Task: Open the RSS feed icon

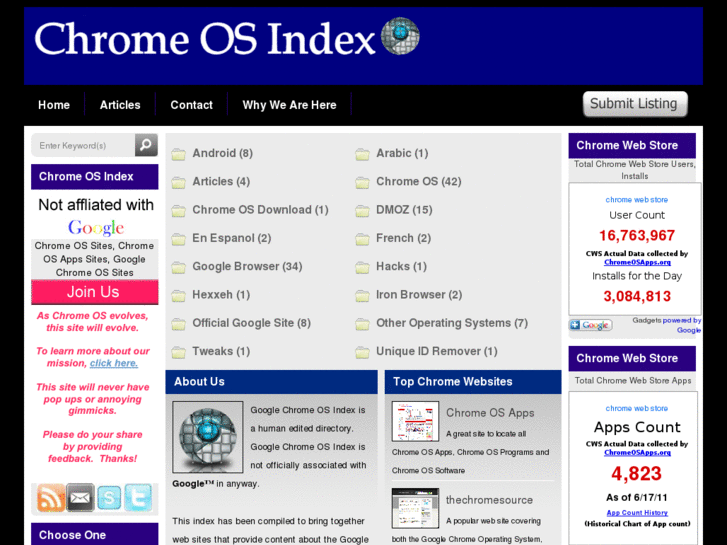Action: pyautogui.click(x=51, y=498)
